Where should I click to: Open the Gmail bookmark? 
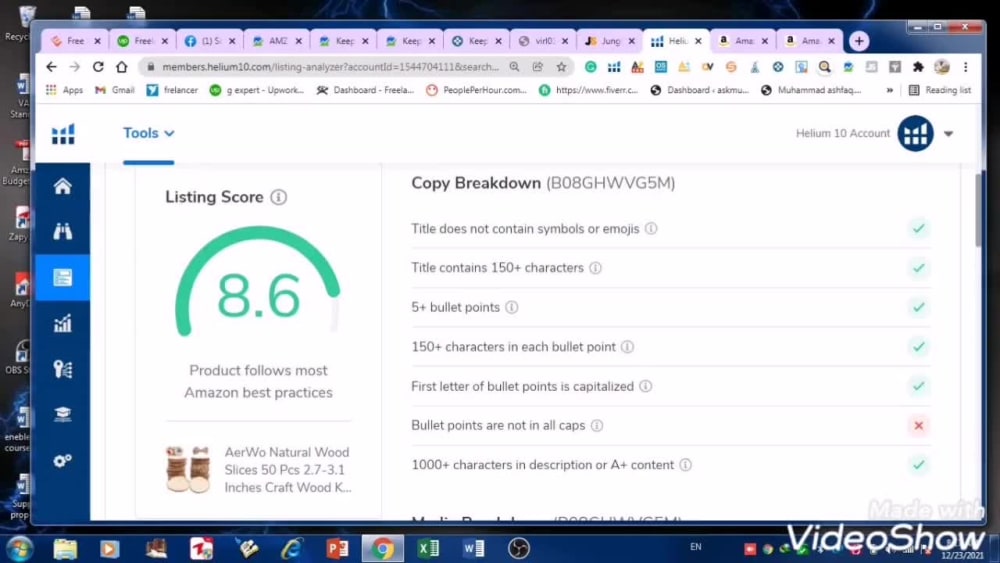[x=115, y=91]
